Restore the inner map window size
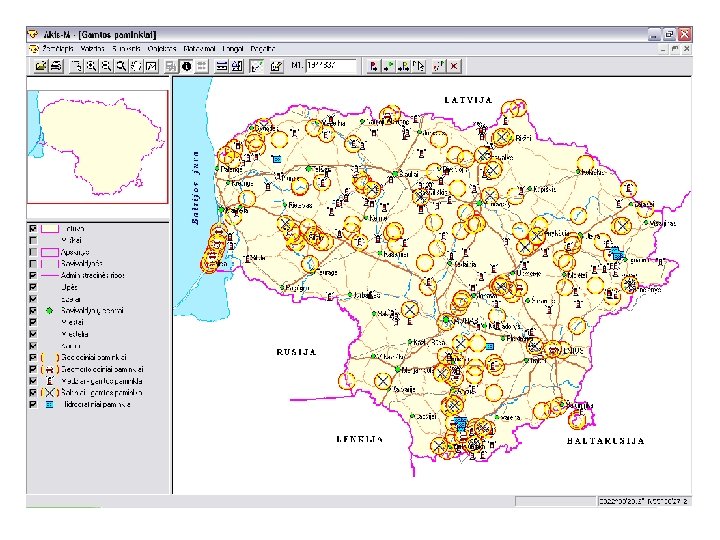Screen dimensions: 720x540 point(675,49)
